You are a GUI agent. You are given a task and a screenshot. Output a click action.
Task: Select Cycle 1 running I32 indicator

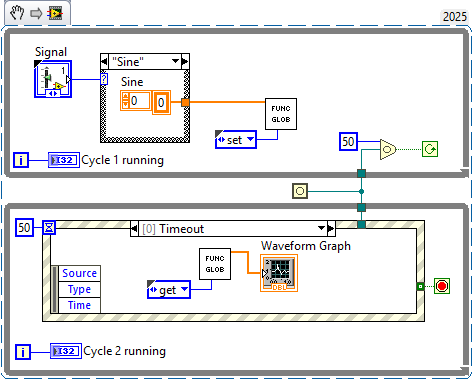[64, 160]
